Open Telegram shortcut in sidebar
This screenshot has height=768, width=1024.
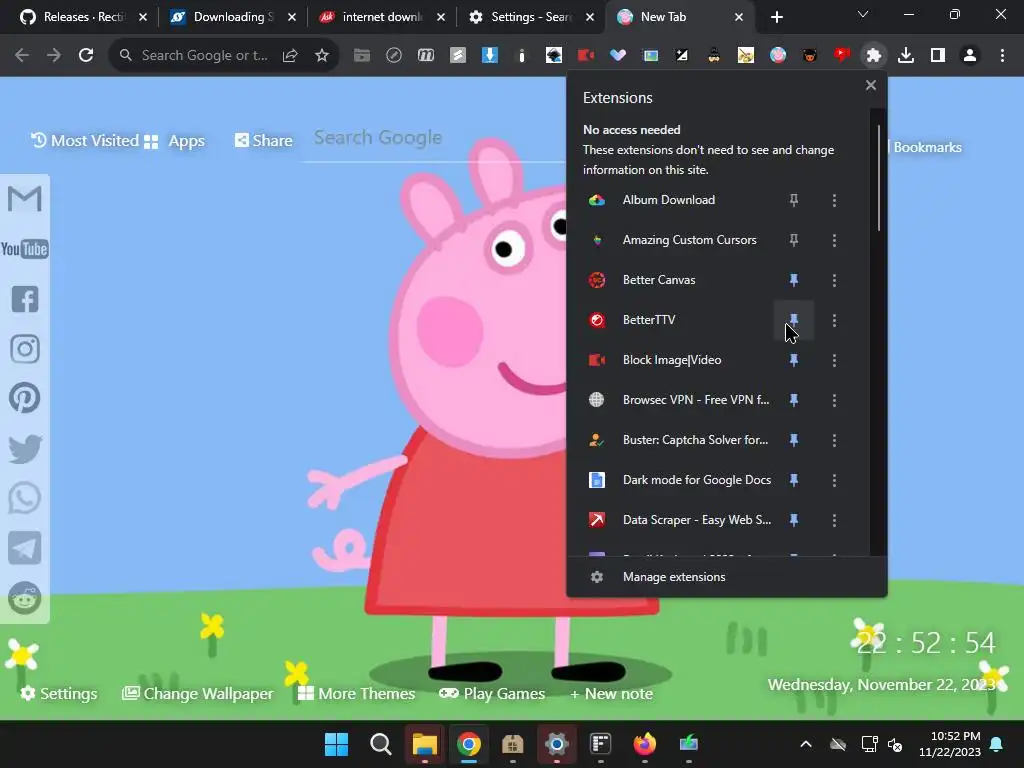point(25,548)
